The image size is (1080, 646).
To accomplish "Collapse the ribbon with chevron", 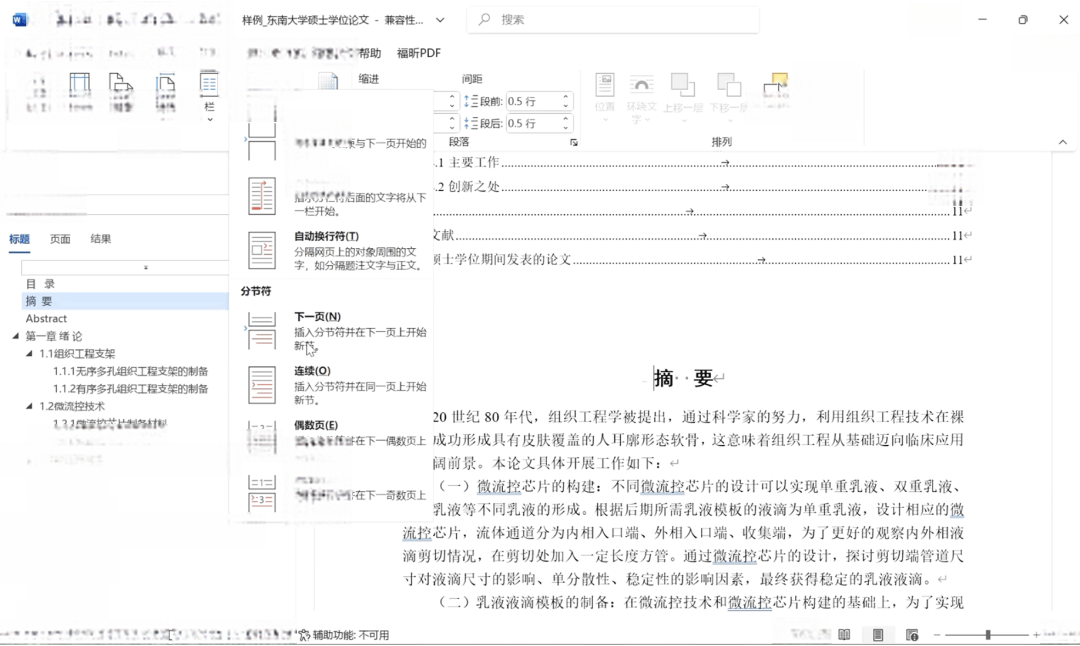I will click(1063, 142).
